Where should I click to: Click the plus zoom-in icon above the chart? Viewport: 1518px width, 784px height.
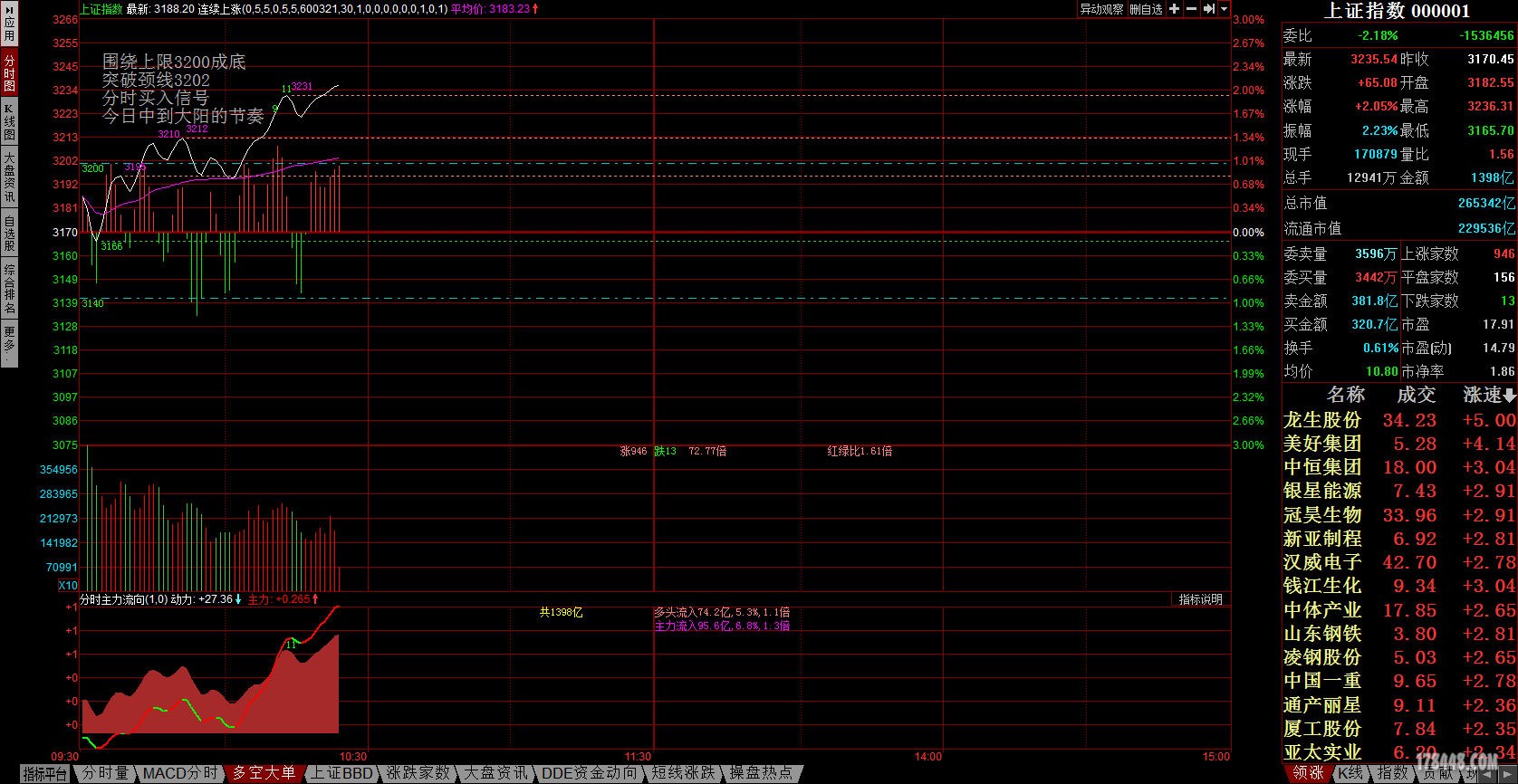click(1175, 9)
